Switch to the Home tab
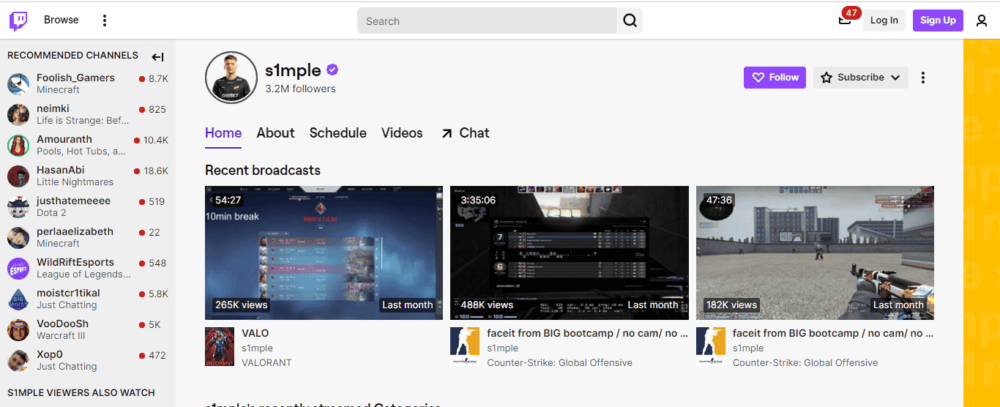 (x=223, y=133)
